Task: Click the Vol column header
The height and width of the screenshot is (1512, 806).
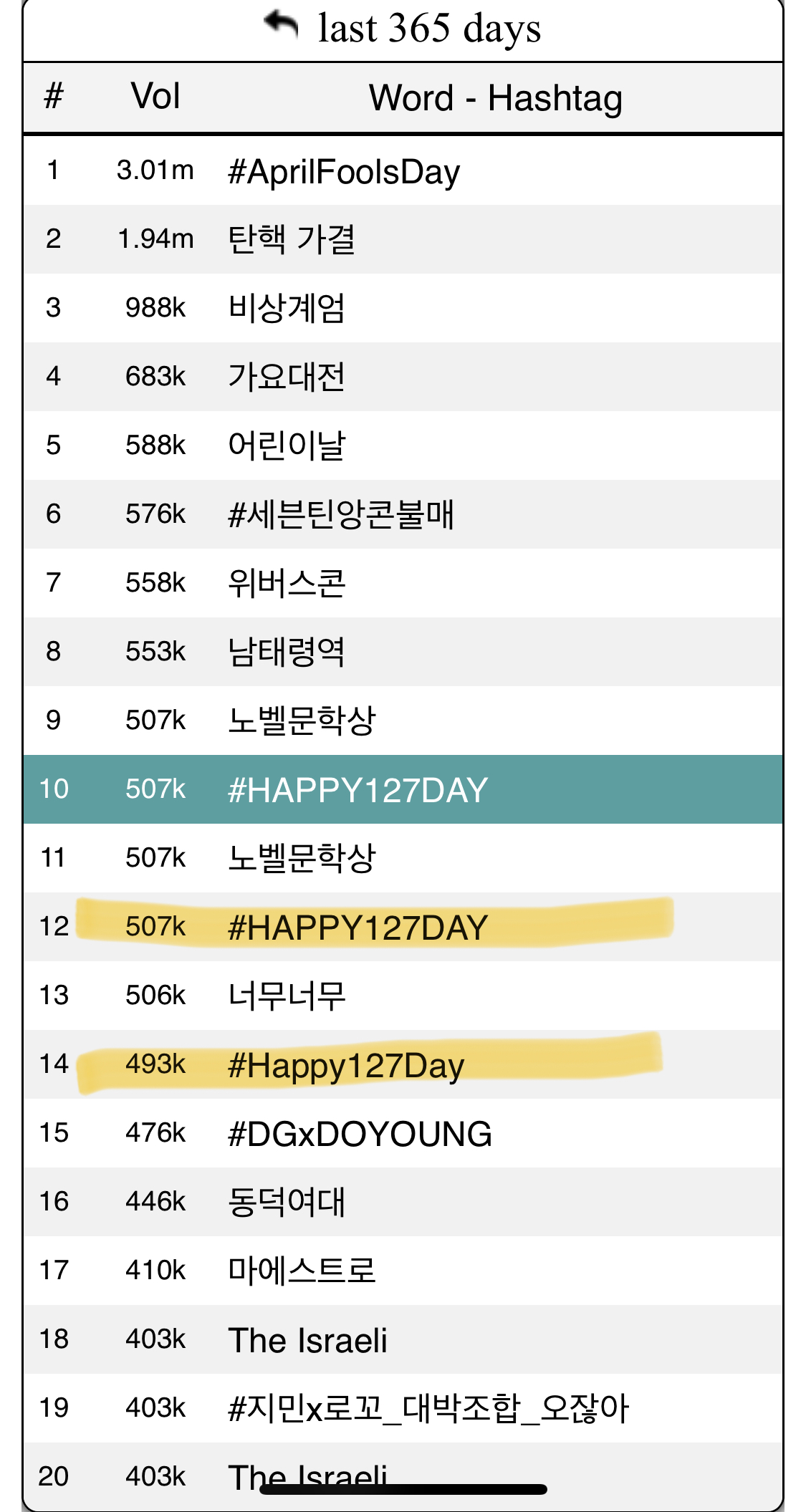Action: (155, 97)
